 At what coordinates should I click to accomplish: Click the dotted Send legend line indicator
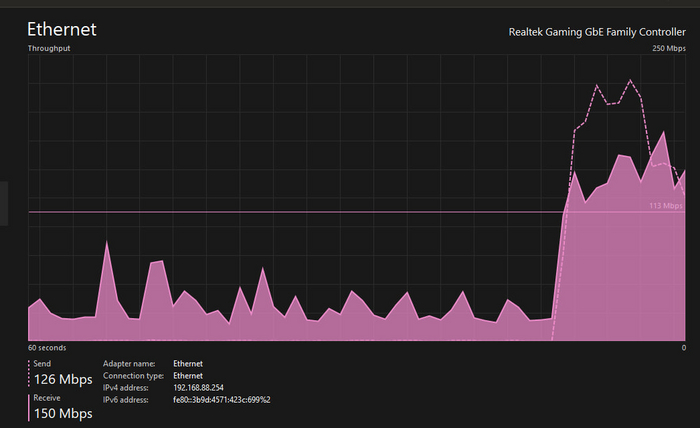tap(29, 372)
